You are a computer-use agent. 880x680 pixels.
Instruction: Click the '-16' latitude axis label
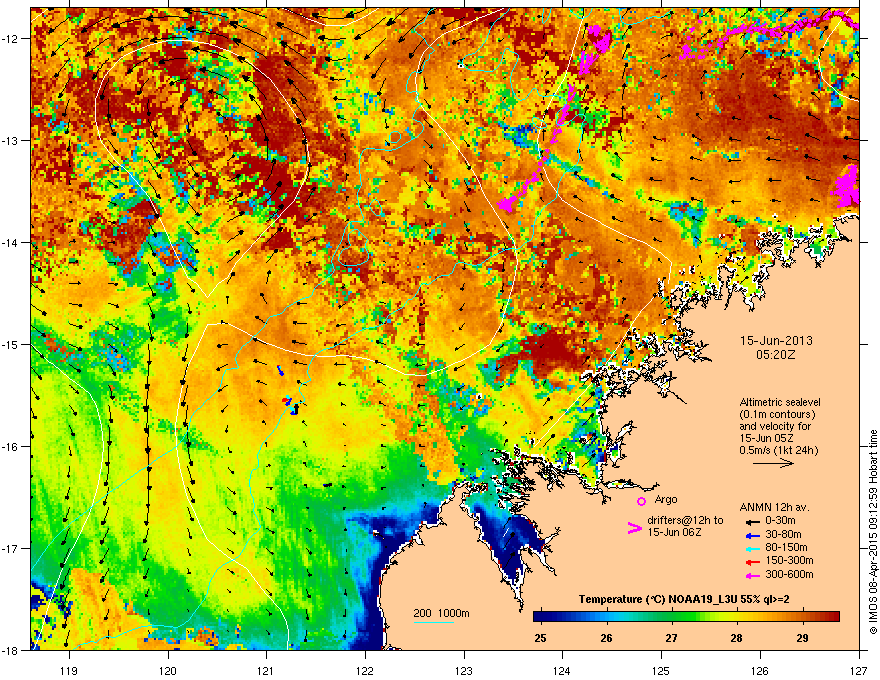click(x=11, y=447)
